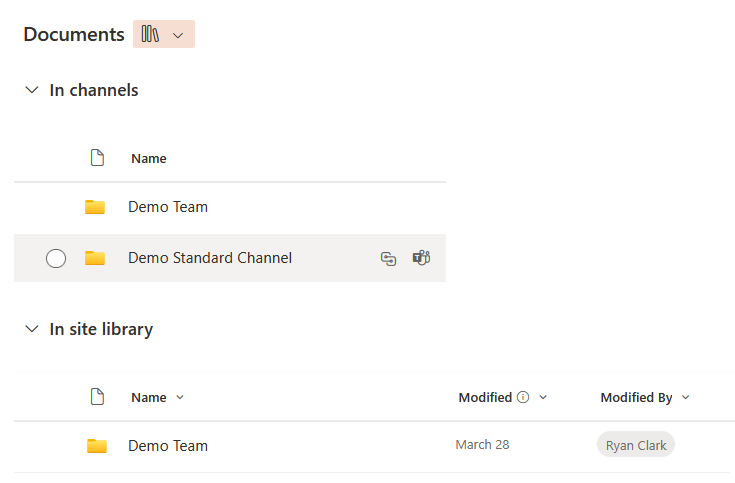Open the Demo Team folder in site library
The image size is (735, 483).
point(168,445)
